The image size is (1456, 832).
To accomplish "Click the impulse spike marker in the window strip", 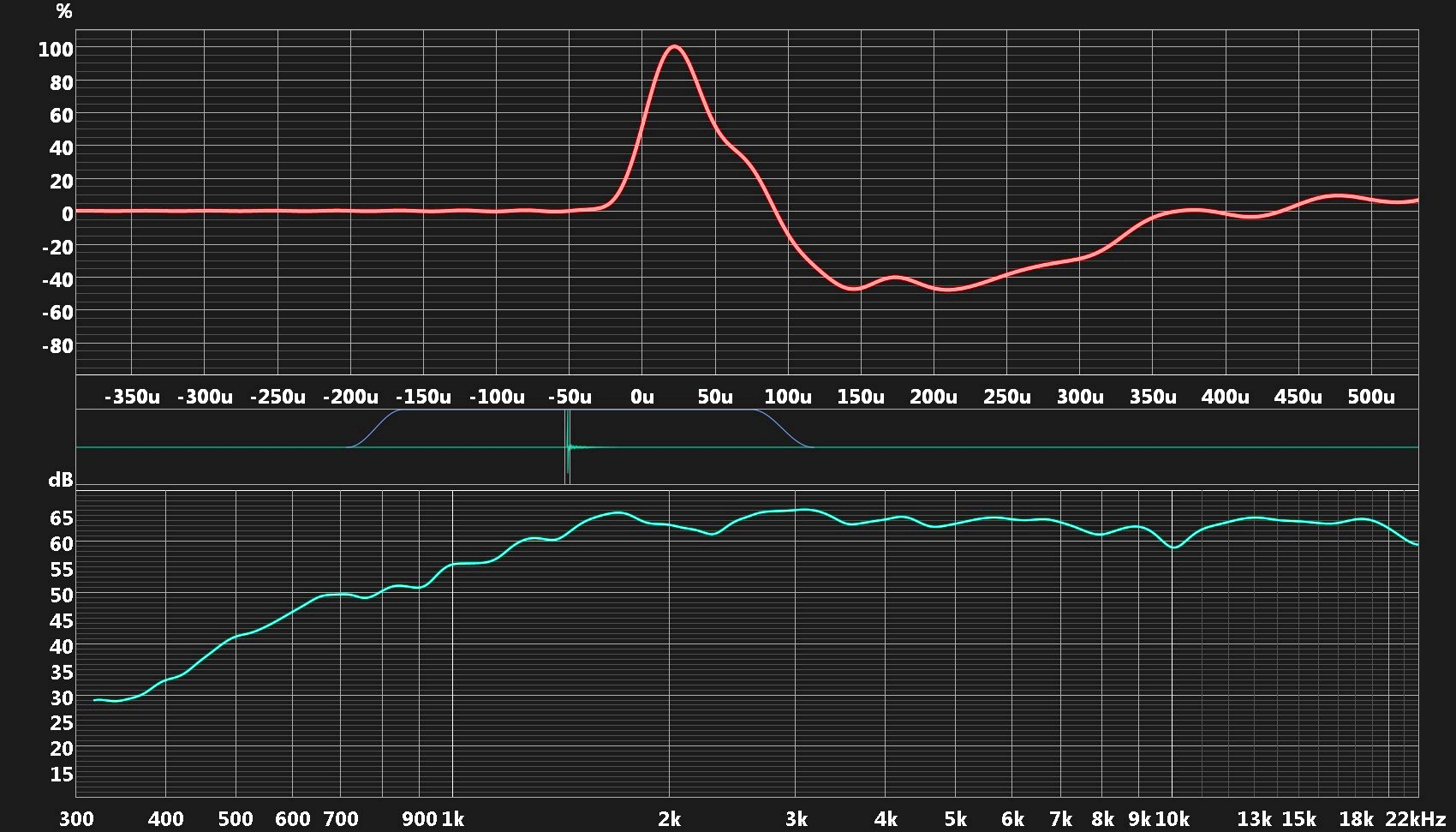I will click(567, 447).
